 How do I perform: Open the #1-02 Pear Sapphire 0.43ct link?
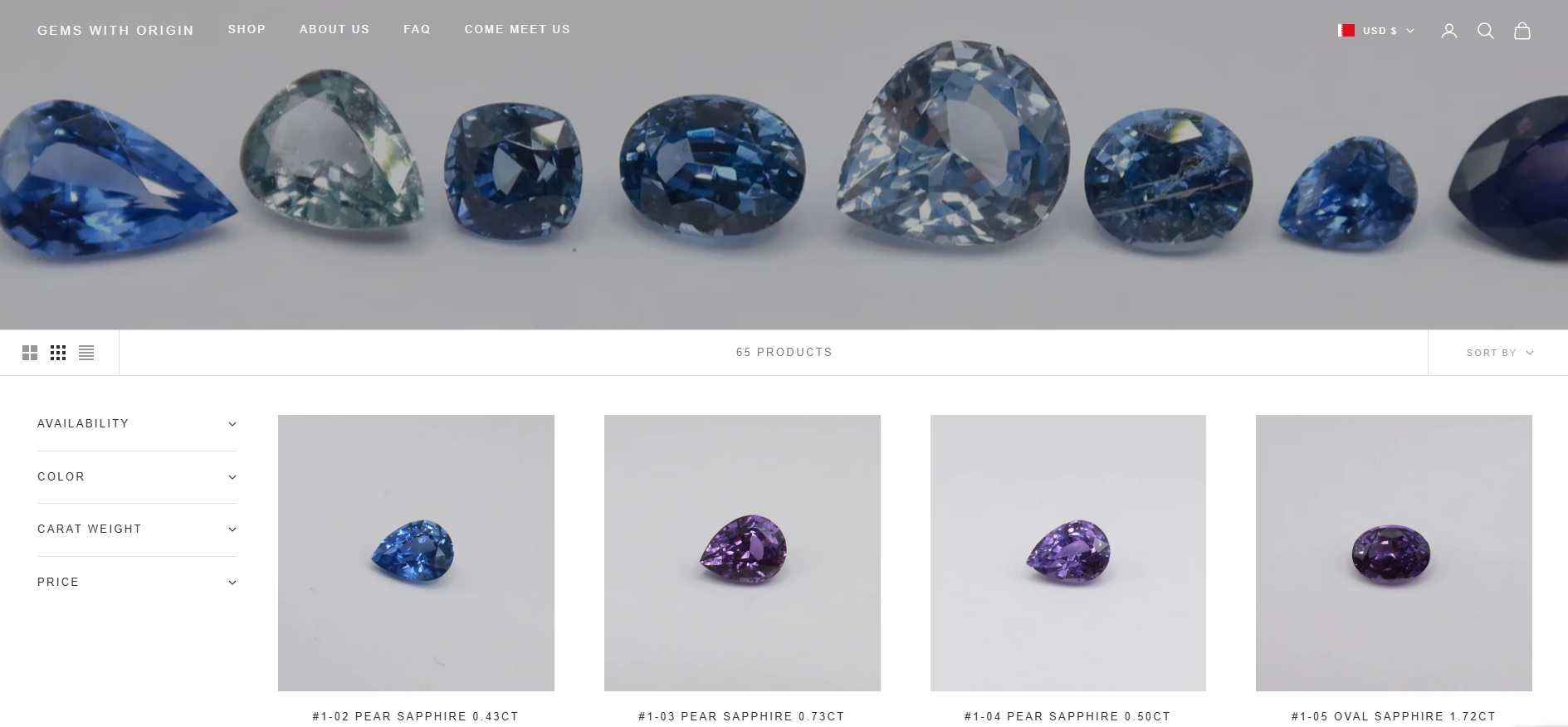416,716
